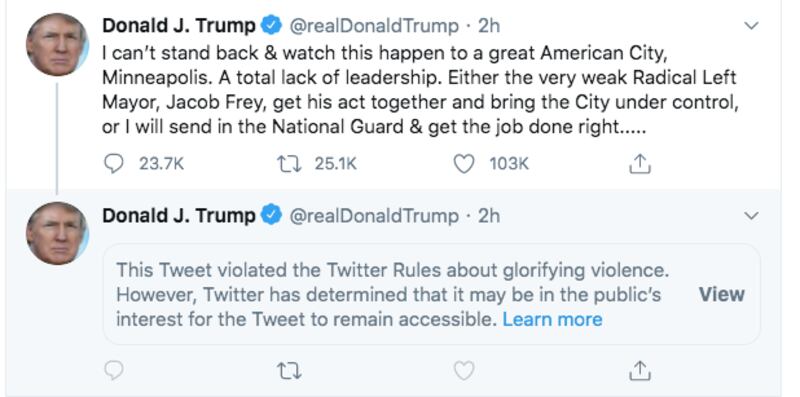Click View to reveal the hidden tweet
The width and height of the screenshot is (800, 397).
coord(721,294)
